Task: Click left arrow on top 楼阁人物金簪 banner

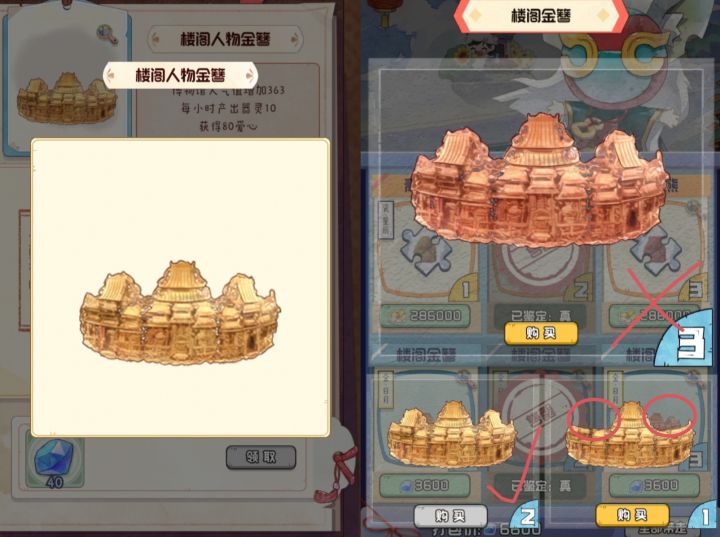Action: pos(155,40)
